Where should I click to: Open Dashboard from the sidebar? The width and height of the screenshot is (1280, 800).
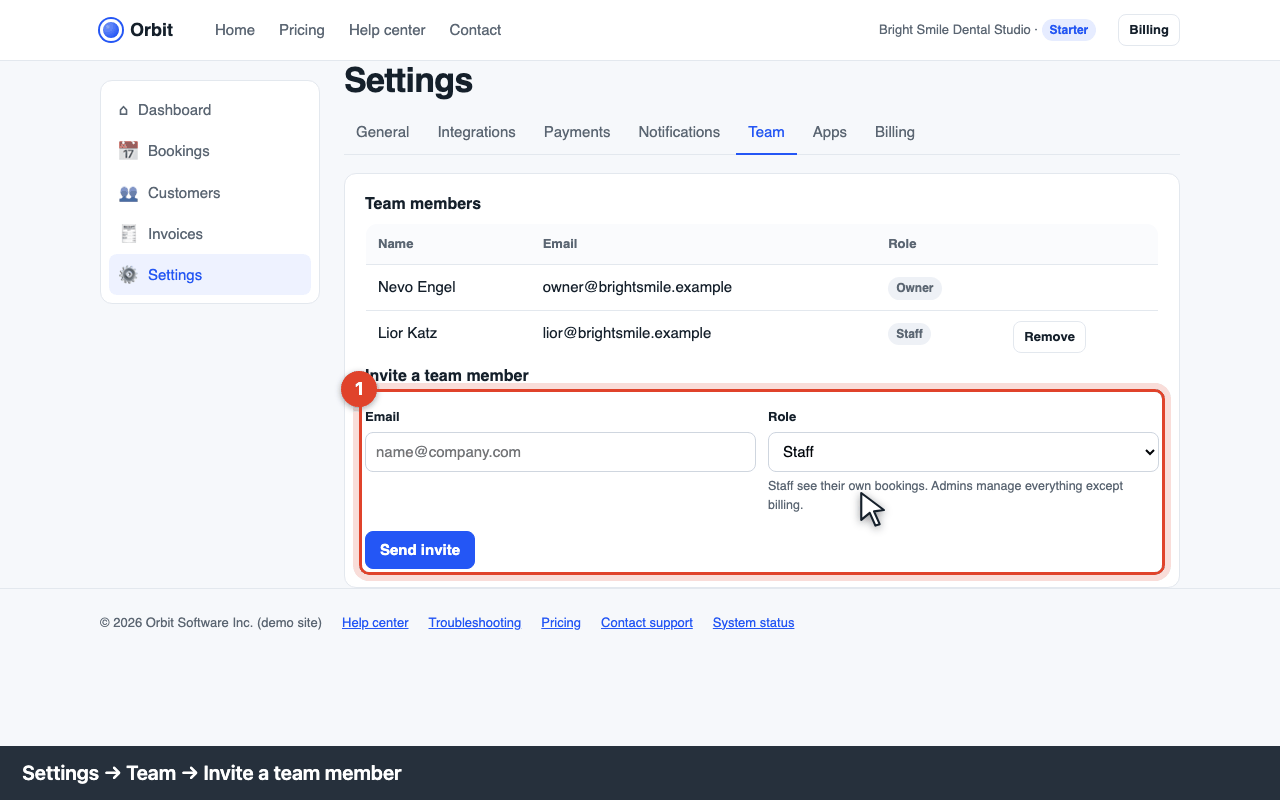pos(210,110)
